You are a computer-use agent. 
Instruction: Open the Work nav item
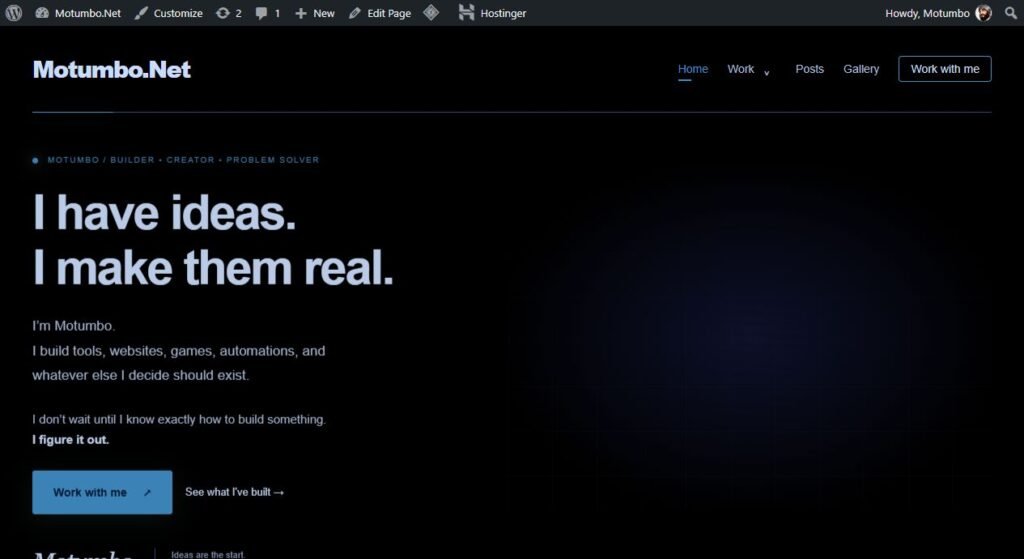click(741, 69)
